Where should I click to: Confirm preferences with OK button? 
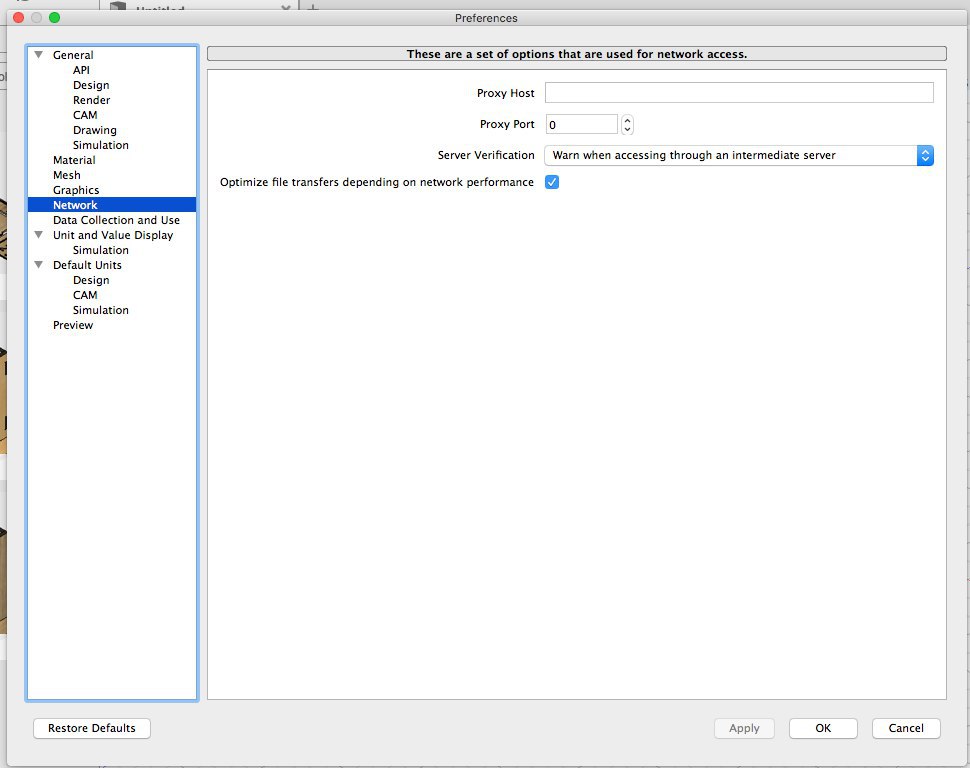[823, 728]
